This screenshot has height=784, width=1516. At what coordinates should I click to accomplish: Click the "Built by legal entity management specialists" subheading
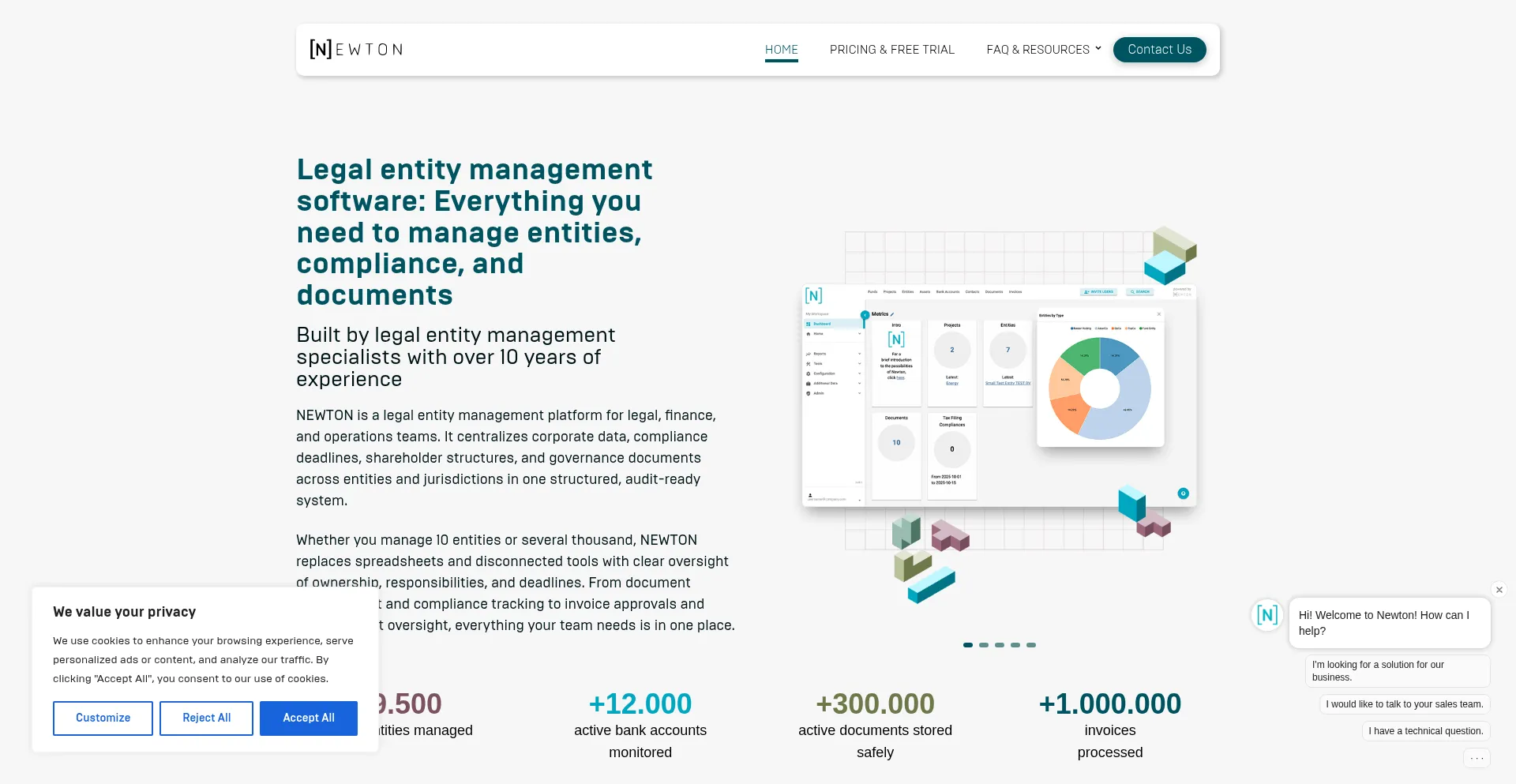[456, 357]
